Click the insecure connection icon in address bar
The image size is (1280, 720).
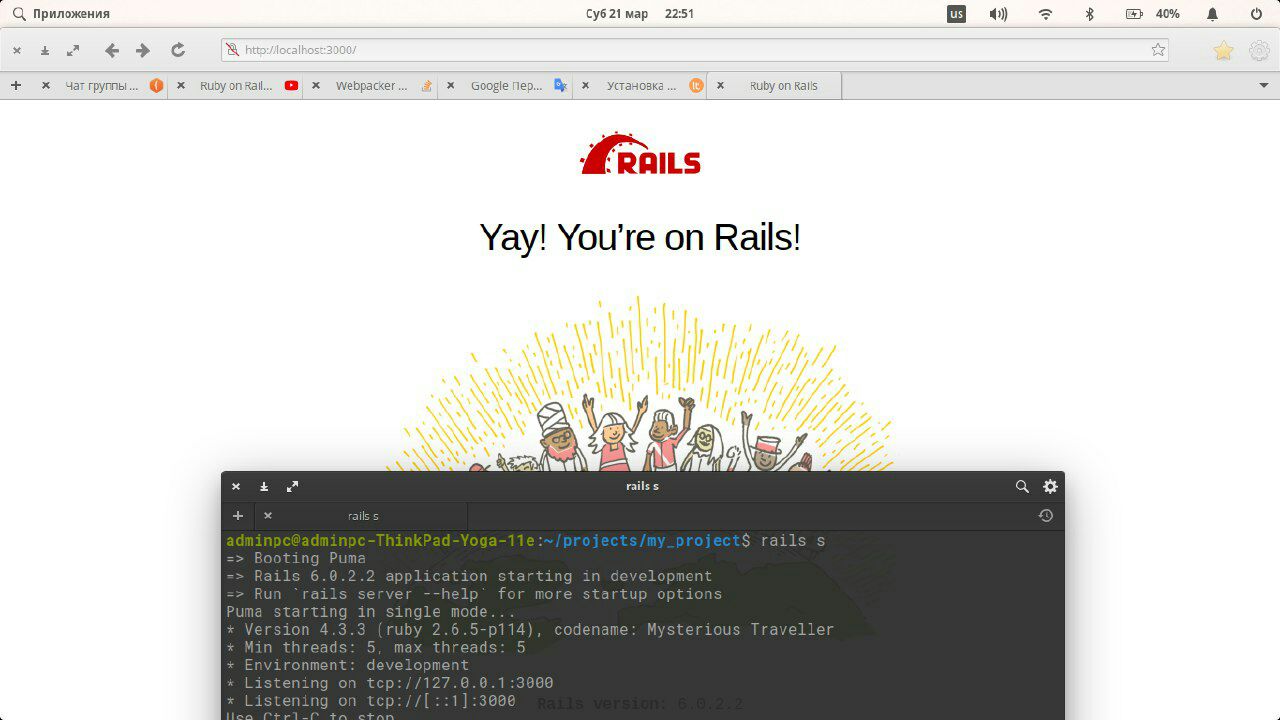(x=232, y=50)
